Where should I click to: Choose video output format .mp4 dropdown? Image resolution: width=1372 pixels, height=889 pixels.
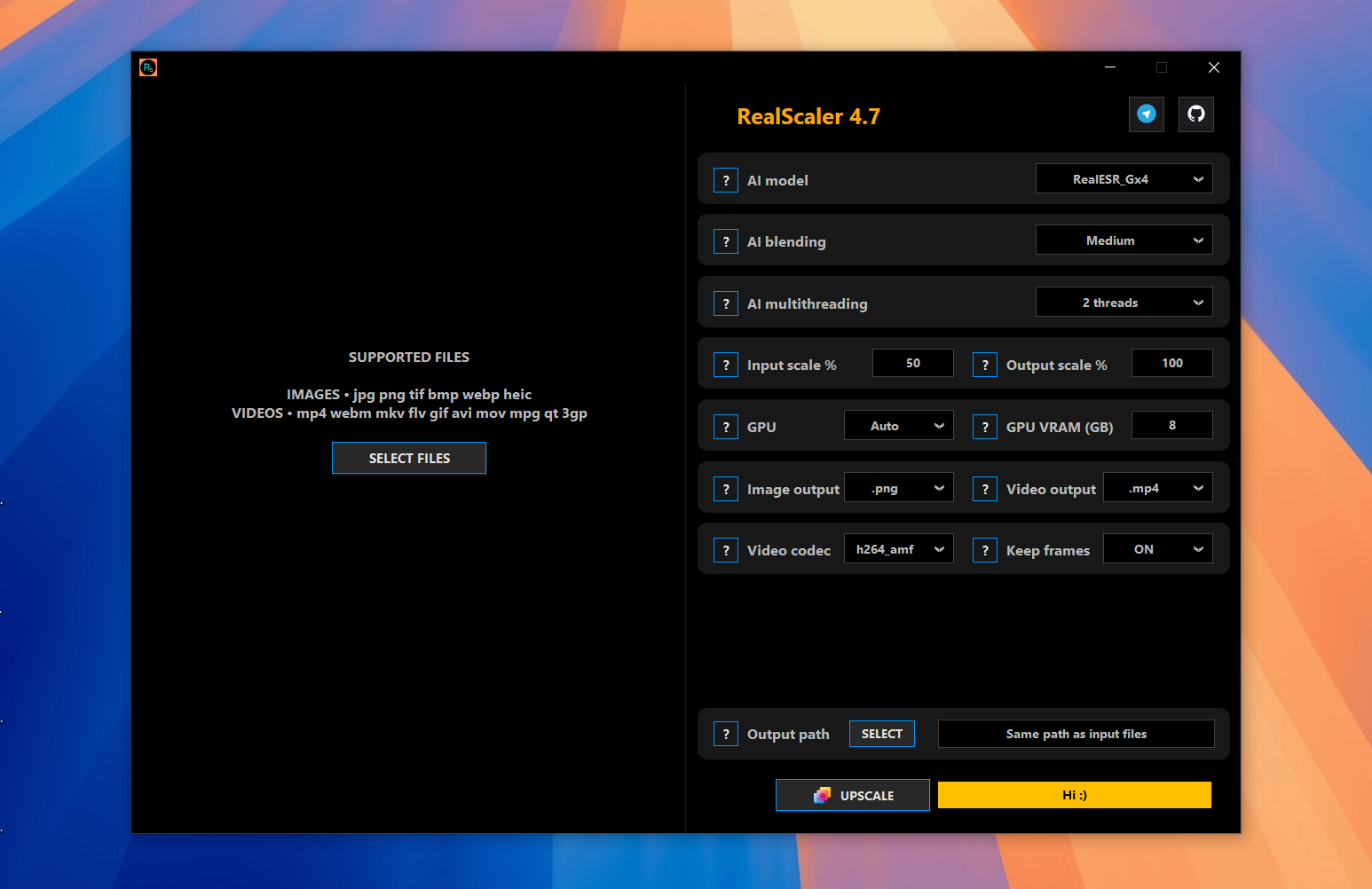coord(1158,488)
